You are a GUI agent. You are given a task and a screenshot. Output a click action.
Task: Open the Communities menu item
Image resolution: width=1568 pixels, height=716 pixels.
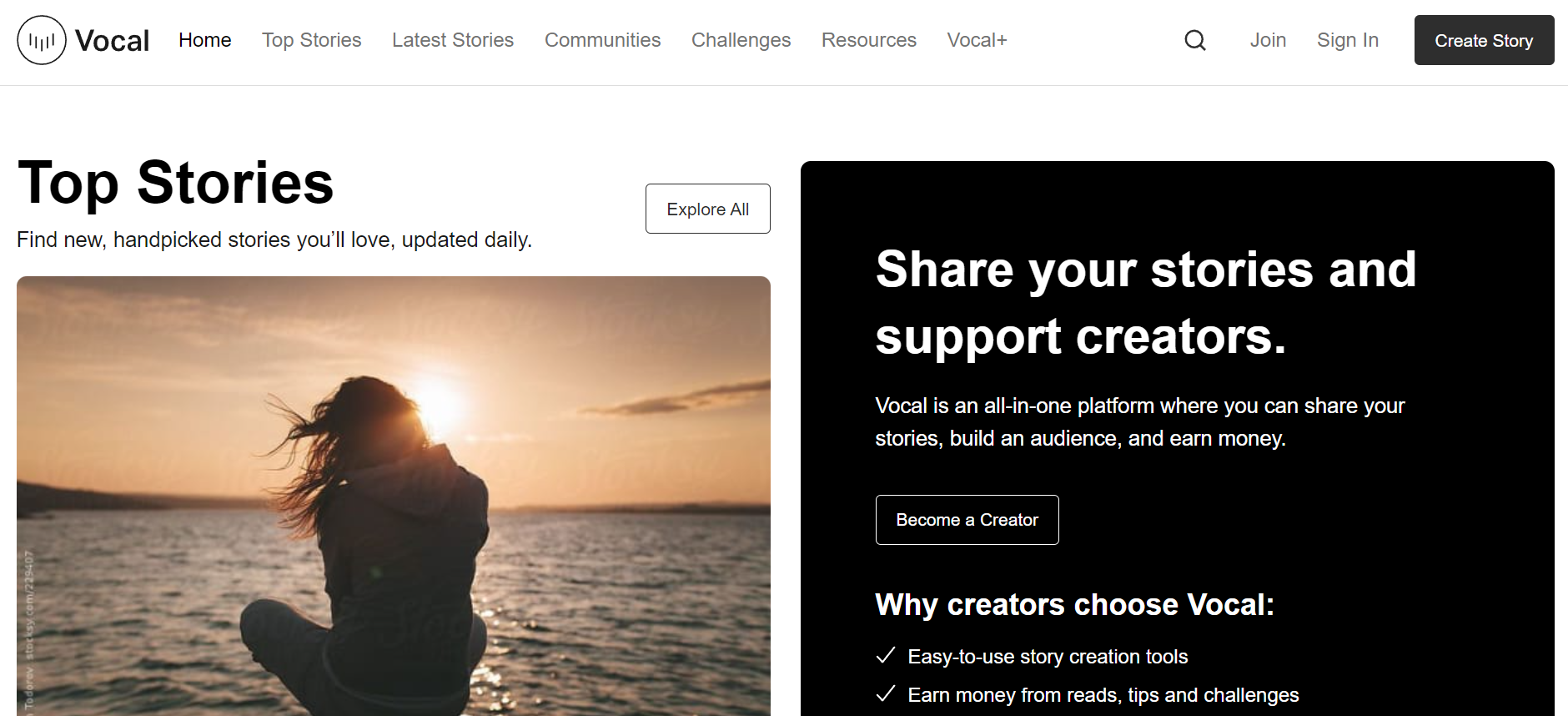[602, 40]
